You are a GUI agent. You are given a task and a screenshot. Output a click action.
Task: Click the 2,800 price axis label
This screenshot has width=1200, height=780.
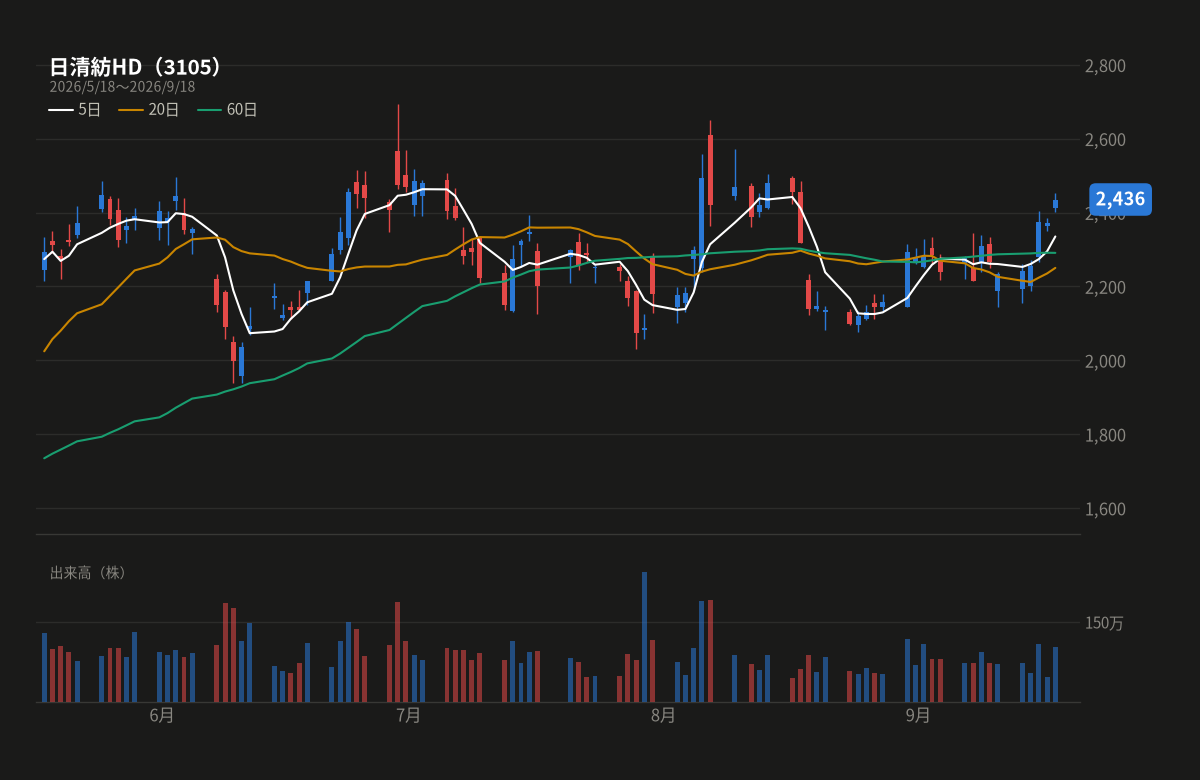1105,66
